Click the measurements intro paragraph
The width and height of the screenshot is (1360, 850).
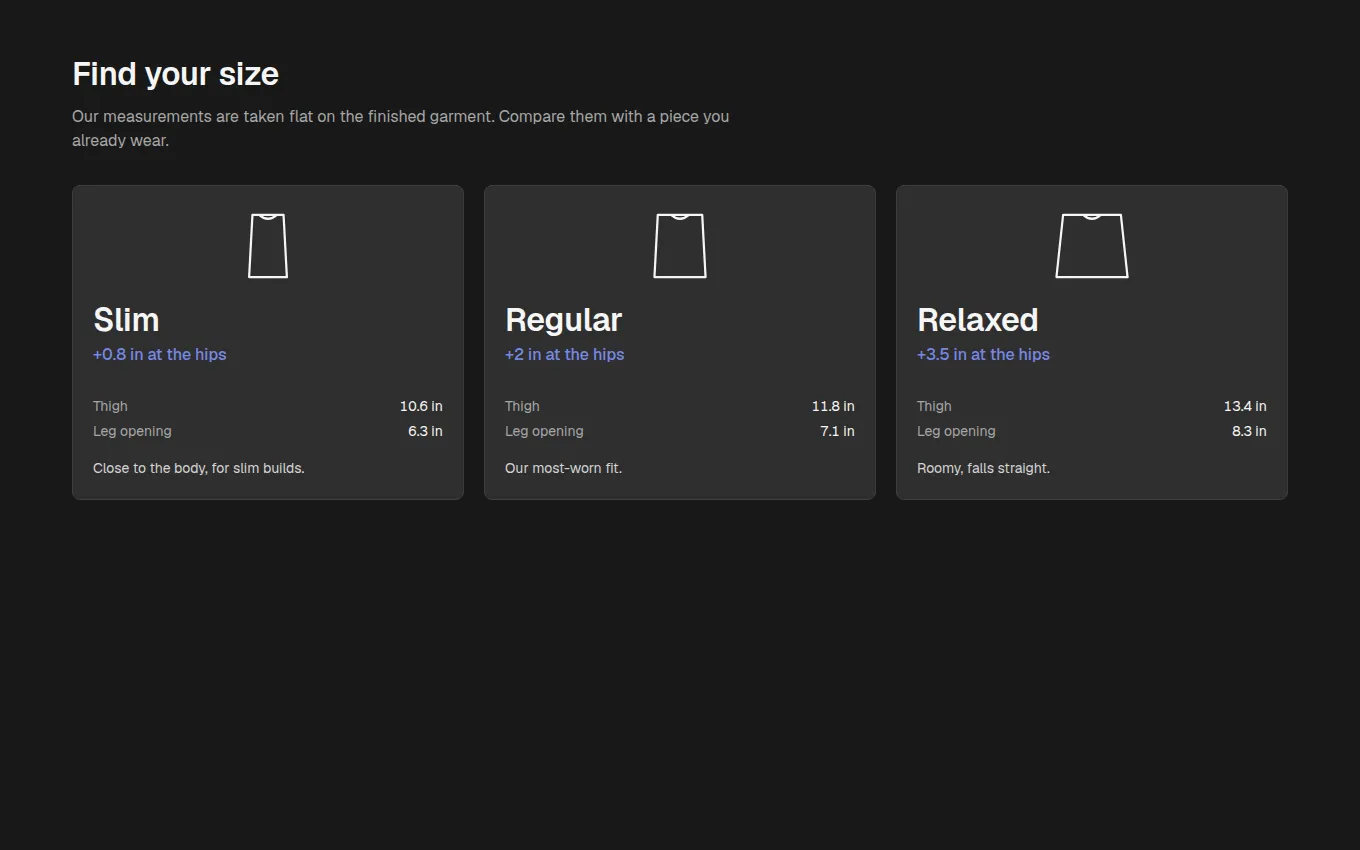400,128
